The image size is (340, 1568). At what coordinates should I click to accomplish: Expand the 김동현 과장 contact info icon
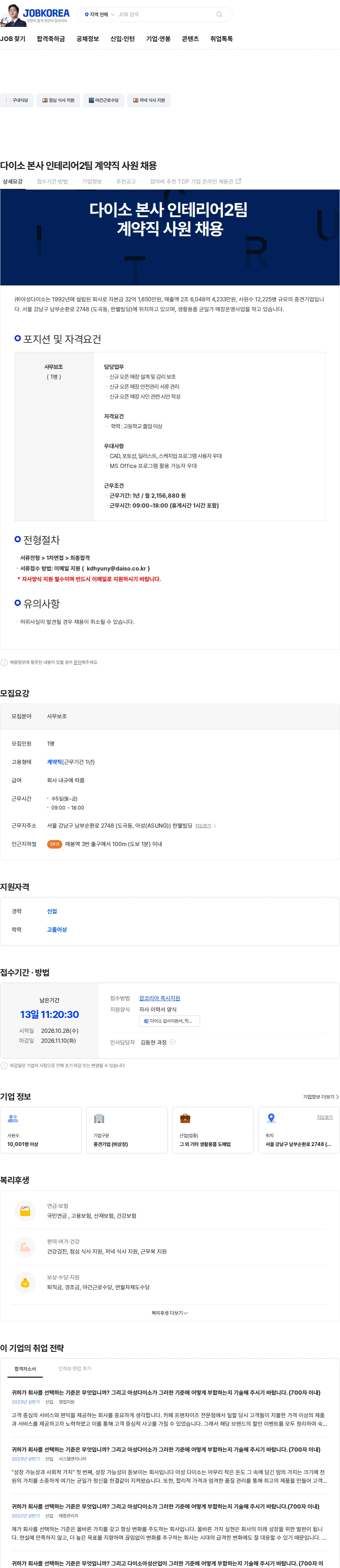coord(172,1042)
